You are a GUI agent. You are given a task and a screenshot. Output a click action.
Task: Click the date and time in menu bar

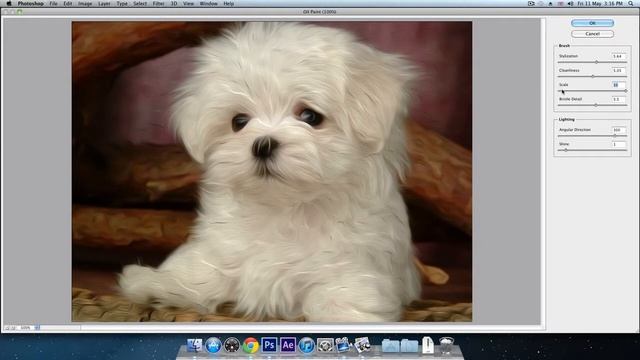pos(600,4)
